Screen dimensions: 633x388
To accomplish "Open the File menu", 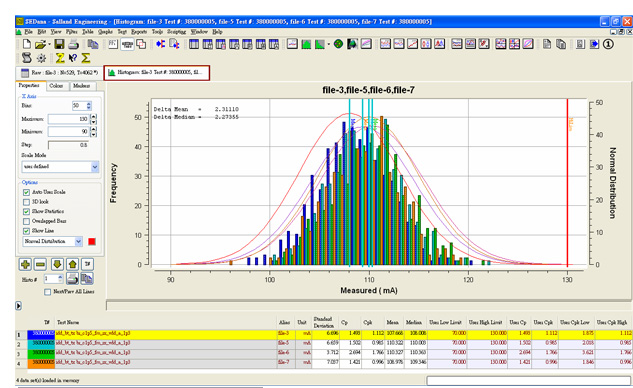I will click(x=28, y=31).
